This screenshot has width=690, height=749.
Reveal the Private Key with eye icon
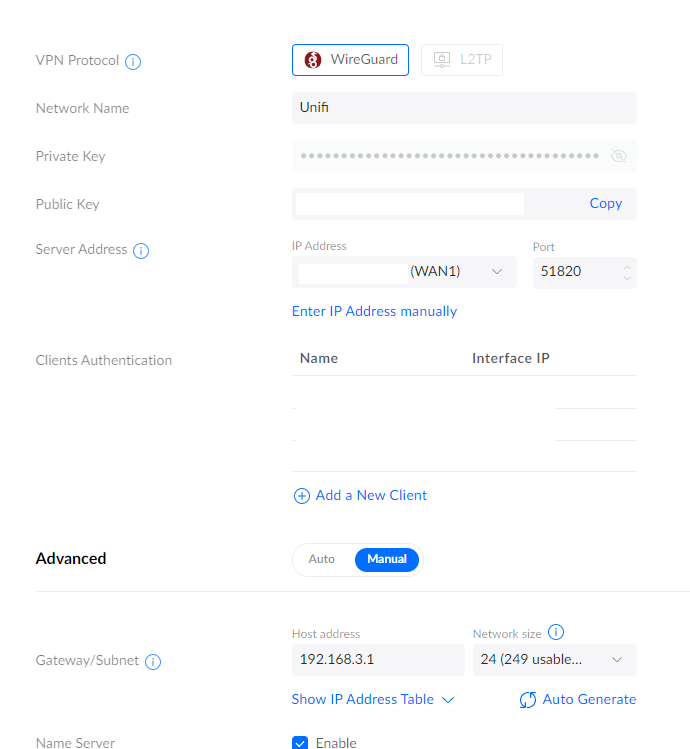click(x=618, y=156)
